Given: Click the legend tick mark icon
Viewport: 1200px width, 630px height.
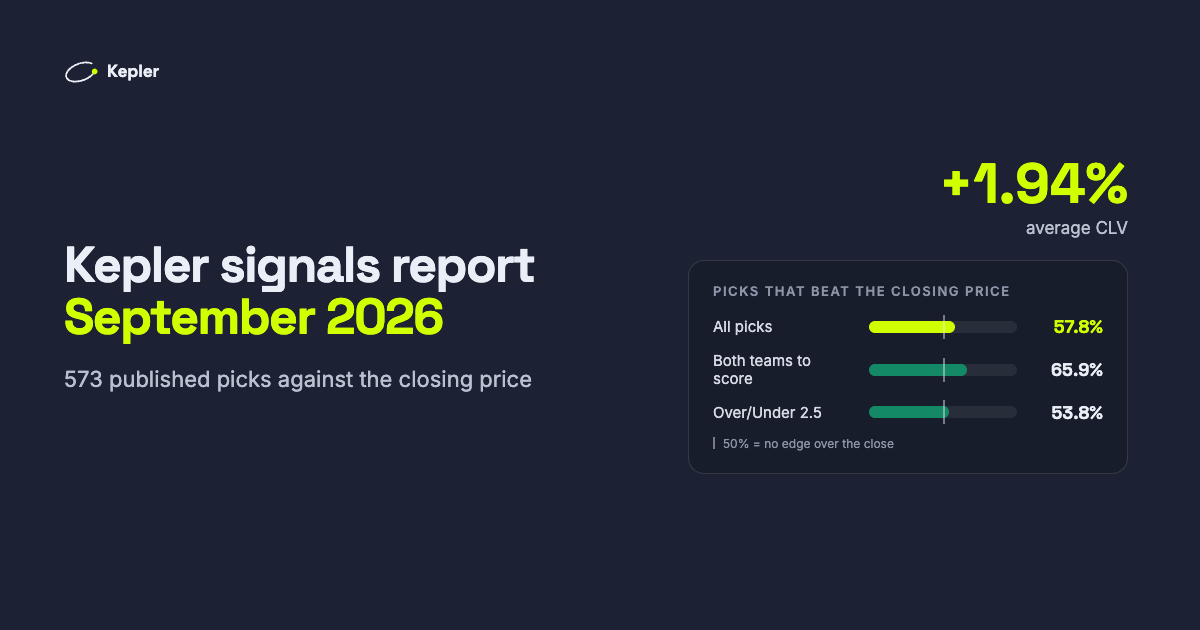Looking at the screenshot, I should tap(714, 443).
